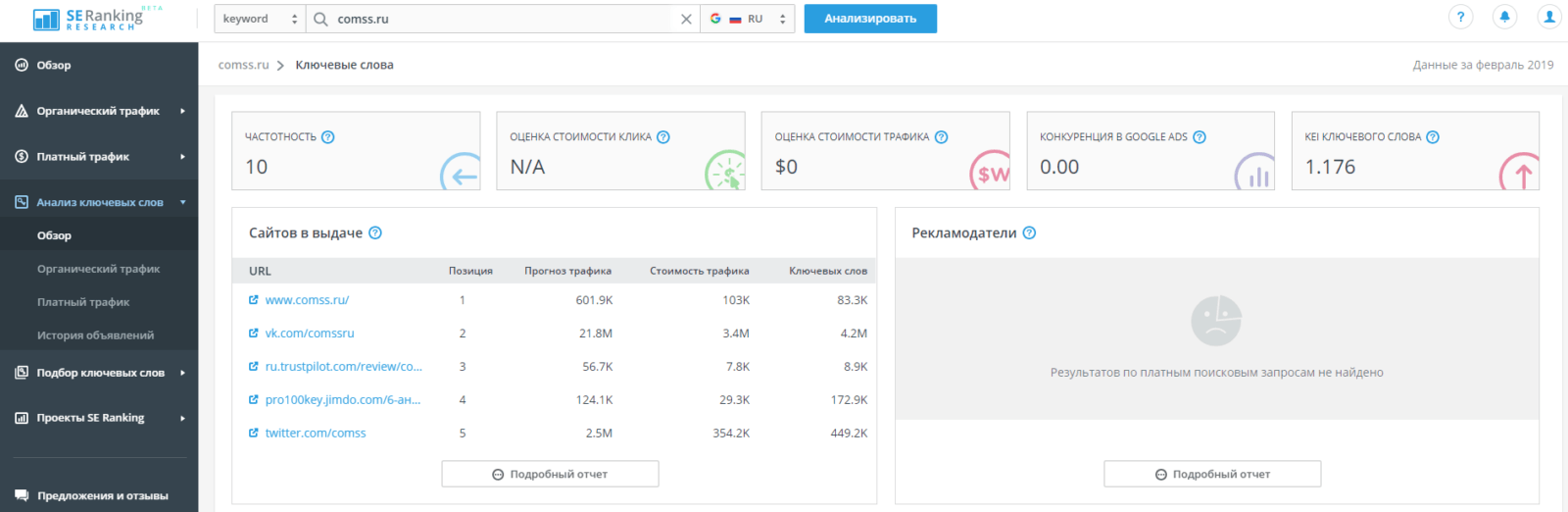Screen dimensions: 1568x512
Task: Click the 1.176 KEI value
Action: (x=1330, y=167)
